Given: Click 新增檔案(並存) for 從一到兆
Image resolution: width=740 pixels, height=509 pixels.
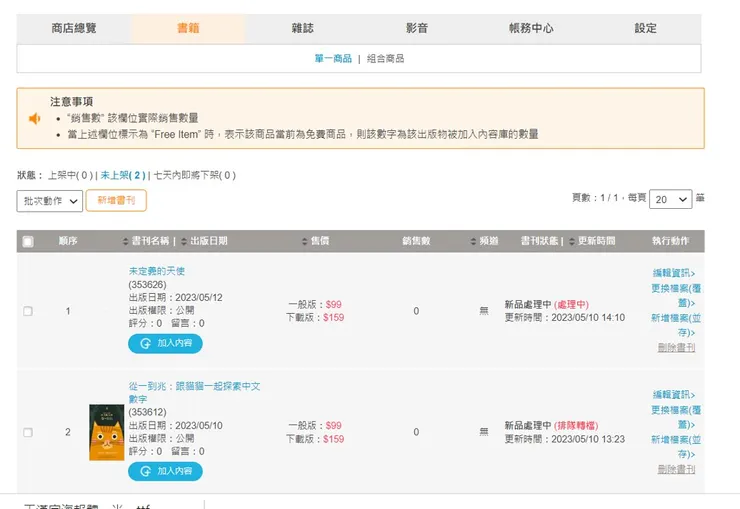Looking at the screenshot, I should 676,447.
